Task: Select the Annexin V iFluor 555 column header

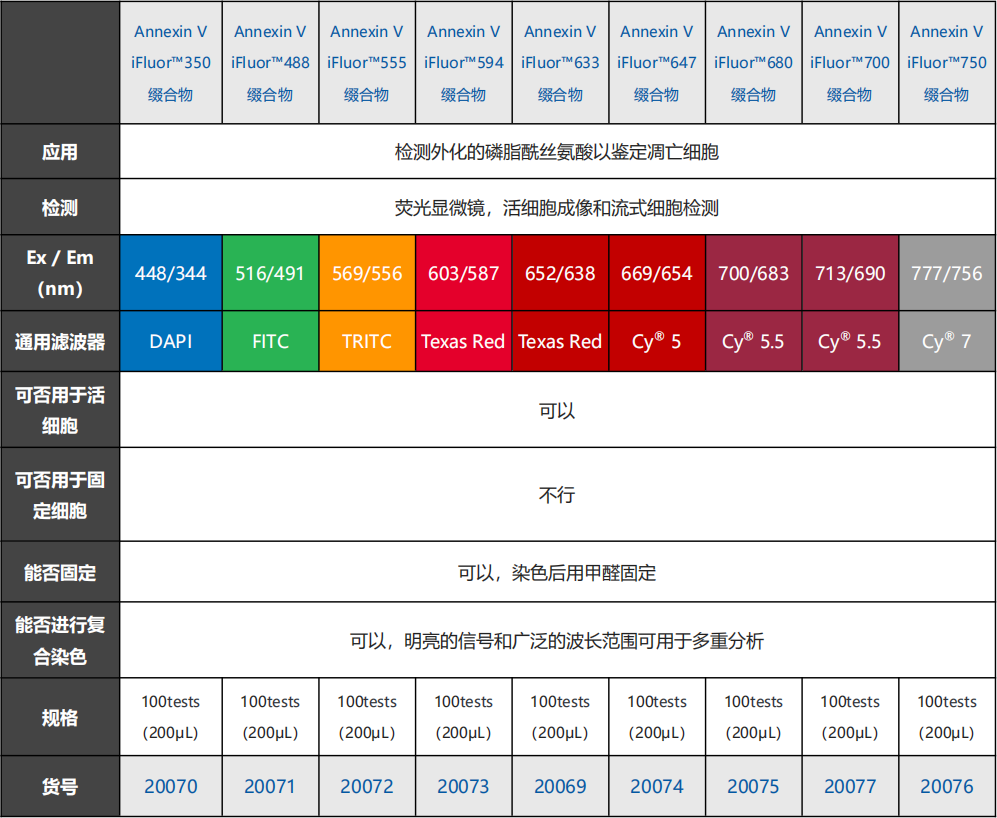Action: 367,62
